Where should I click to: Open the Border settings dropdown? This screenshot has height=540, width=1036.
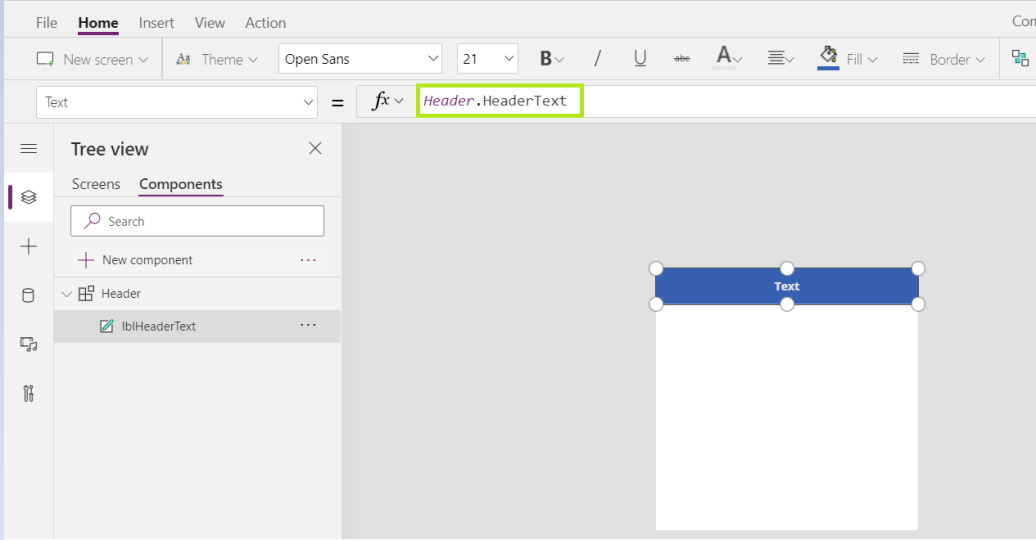click(x=944, y=59)
